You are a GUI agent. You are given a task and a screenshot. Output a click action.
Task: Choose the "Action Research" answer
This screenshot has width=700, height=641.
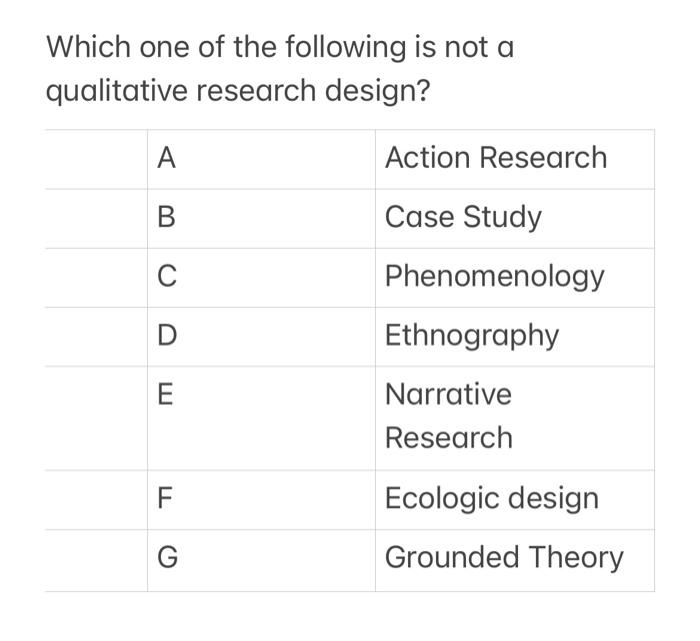pos(496,158)
